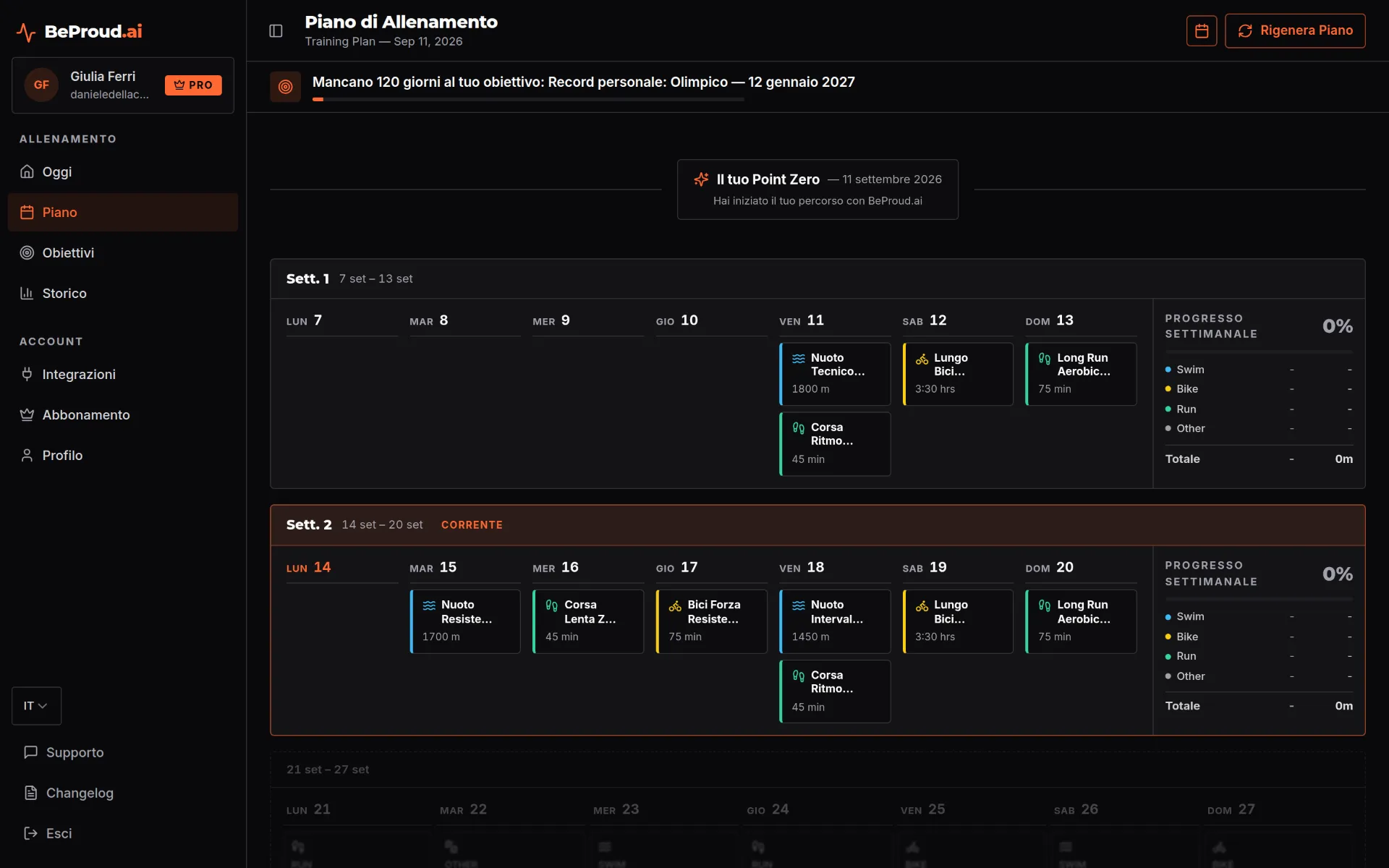Open Corsa Ritmo workout on Ven 18
The height and width of the screenshot is (868, 1389).
835,691
